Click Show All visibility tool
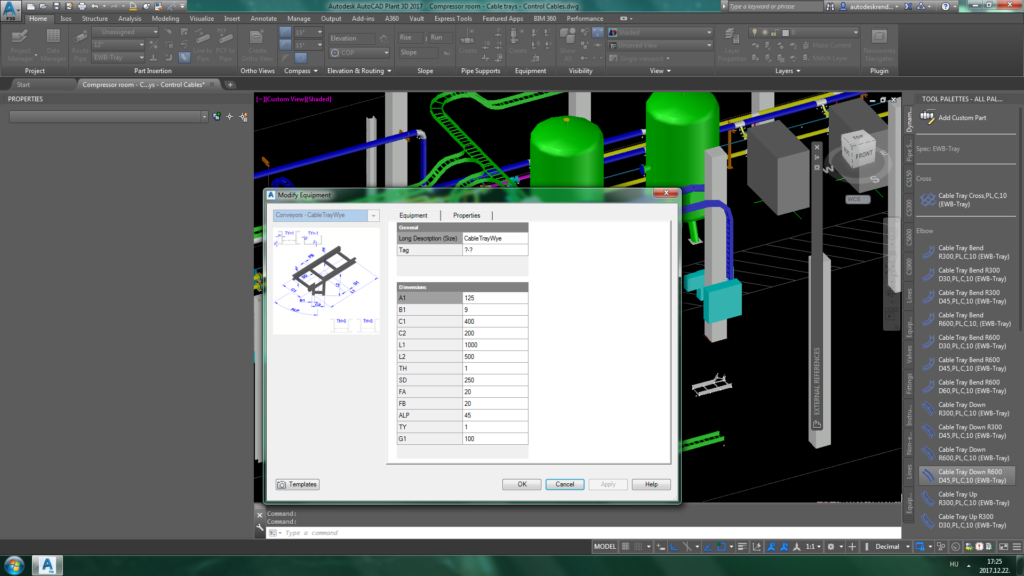 (x=568, y=45)
